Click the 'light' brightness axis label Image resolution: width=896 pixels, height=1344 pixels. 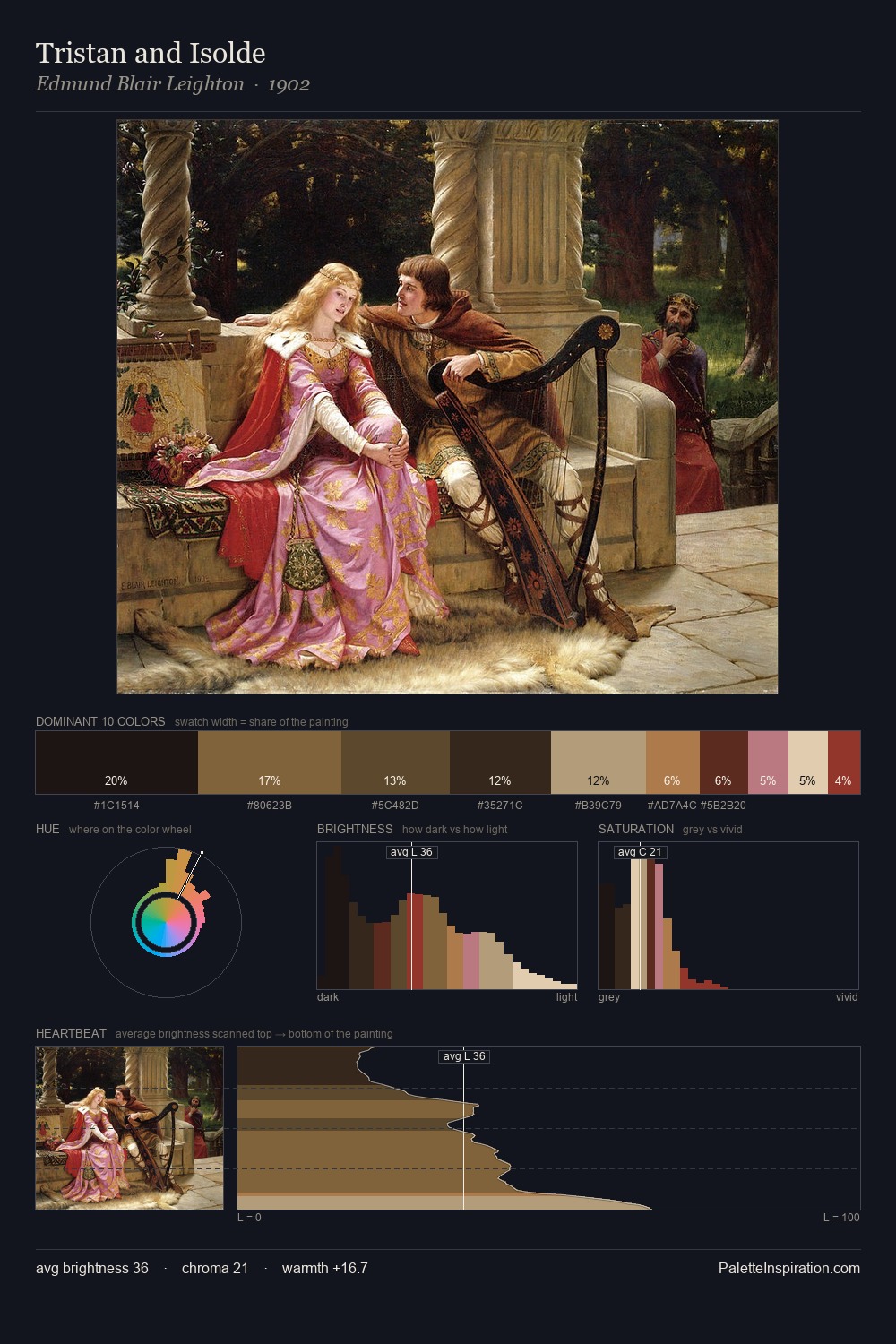(x=567, y=997)
